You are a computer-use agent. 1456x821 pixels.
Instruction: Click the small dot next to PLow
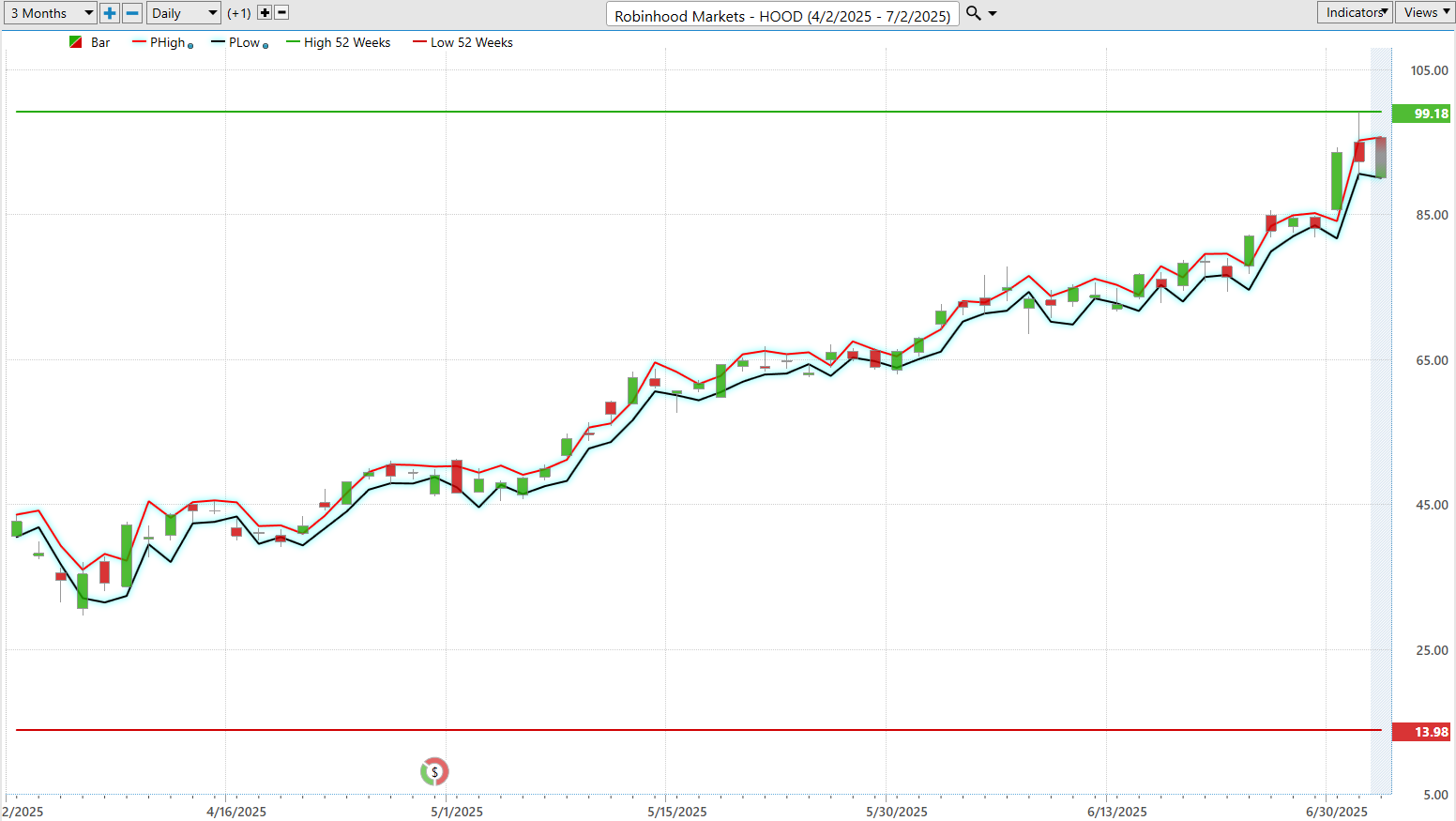tap(265, 46)
